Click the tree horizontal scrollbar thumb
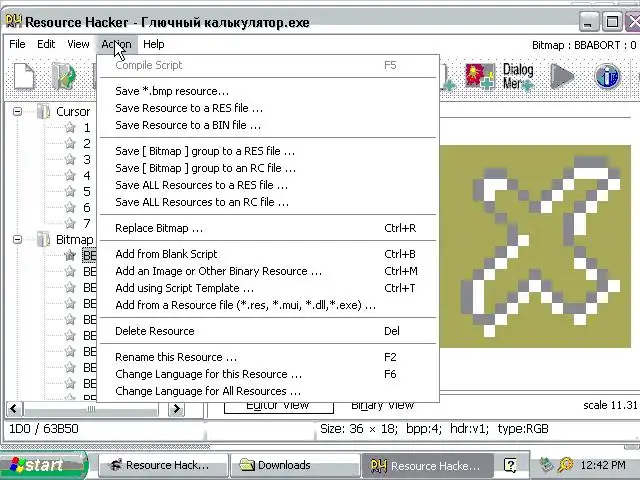640x480 pixels. (91, 409)
